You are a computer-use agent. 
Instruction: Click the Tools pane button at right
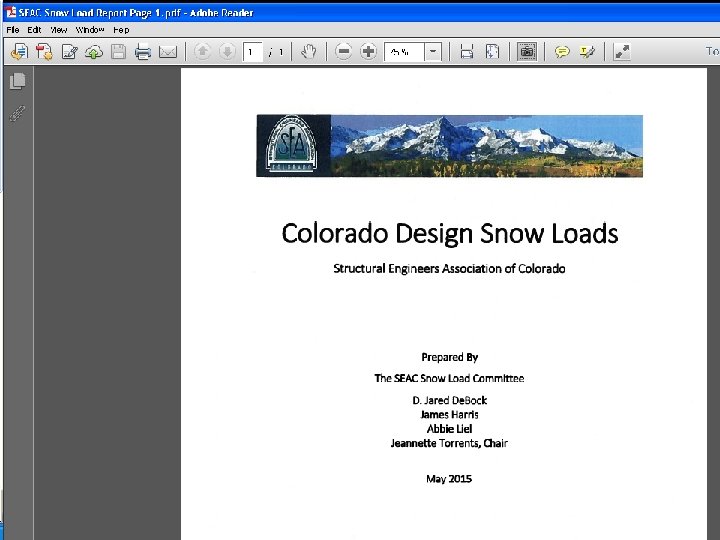[x=713, y=51]
